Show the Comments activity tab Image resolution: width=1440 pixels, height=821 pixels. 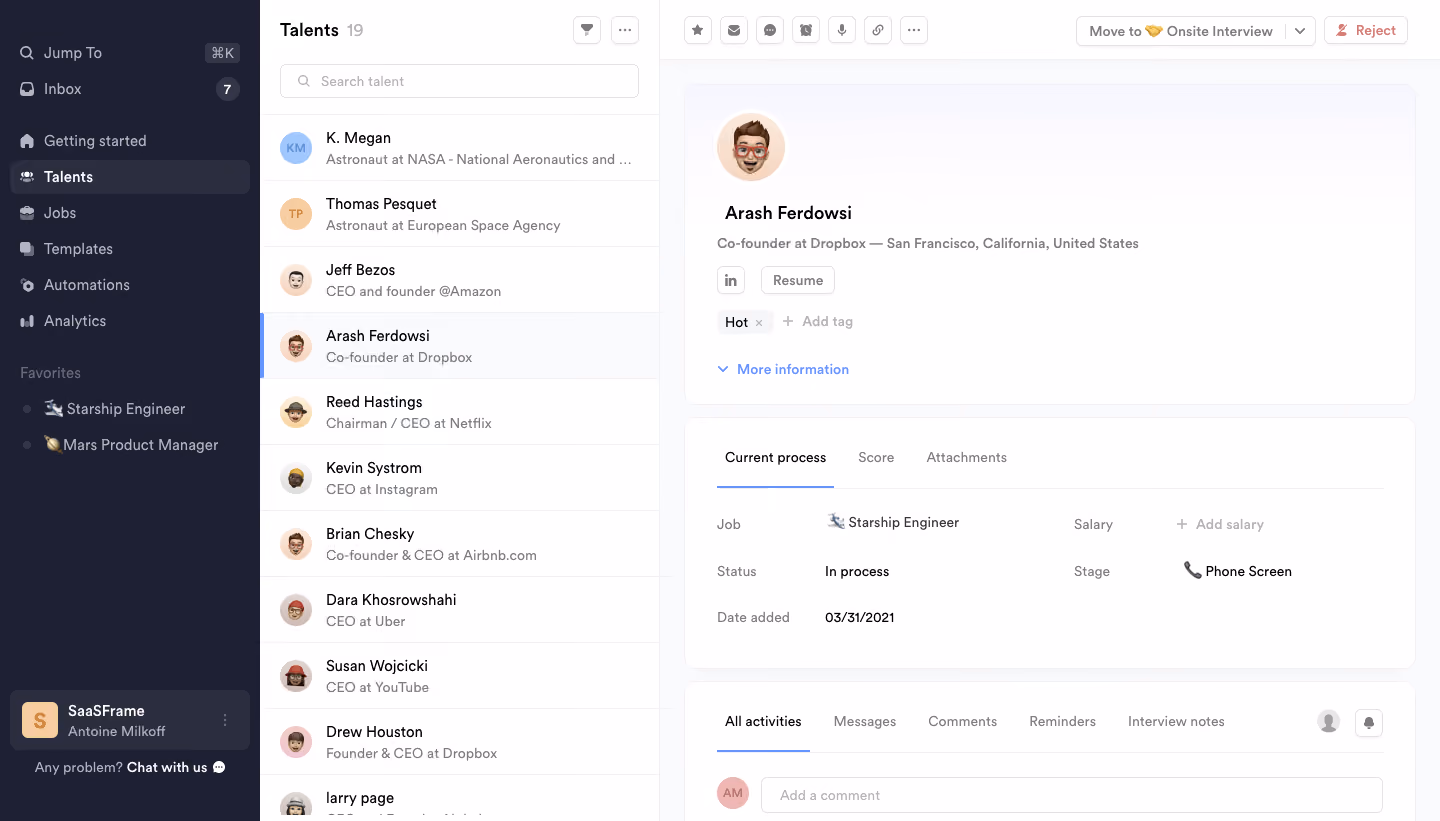coord(963,721)
